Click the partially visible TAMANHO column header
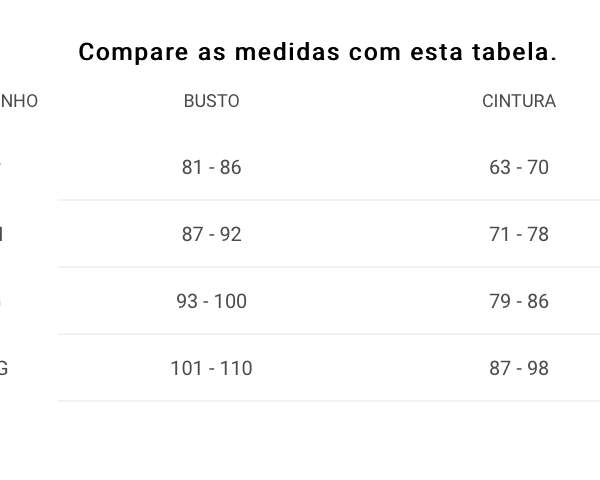The image size is (600, 480). (19, 101)
